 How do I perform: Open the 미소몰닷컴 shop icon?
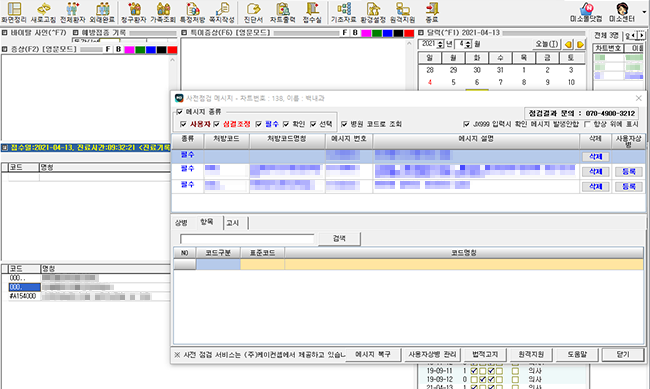point(586,12)
